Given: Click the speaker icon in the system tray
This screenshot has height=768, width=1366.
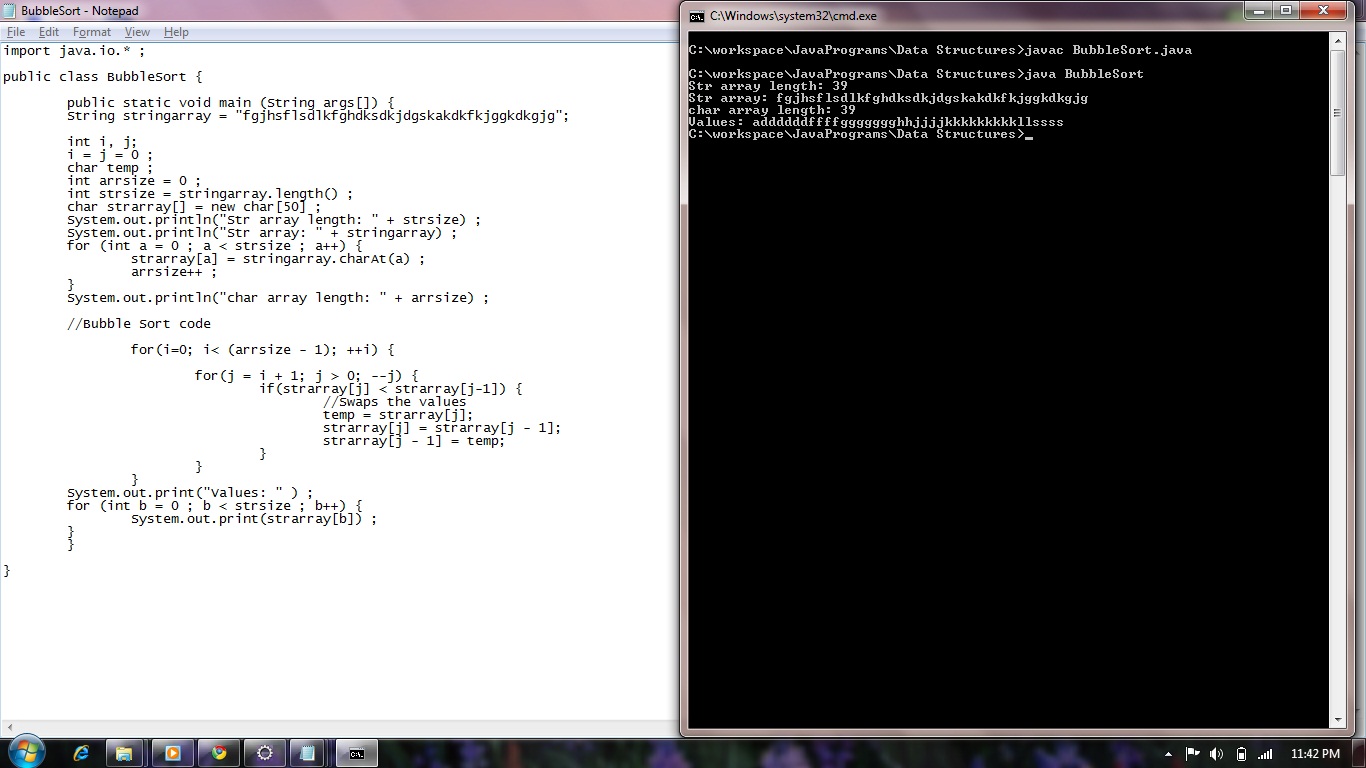Looking at the screenshot, I should coord(1216,754).
